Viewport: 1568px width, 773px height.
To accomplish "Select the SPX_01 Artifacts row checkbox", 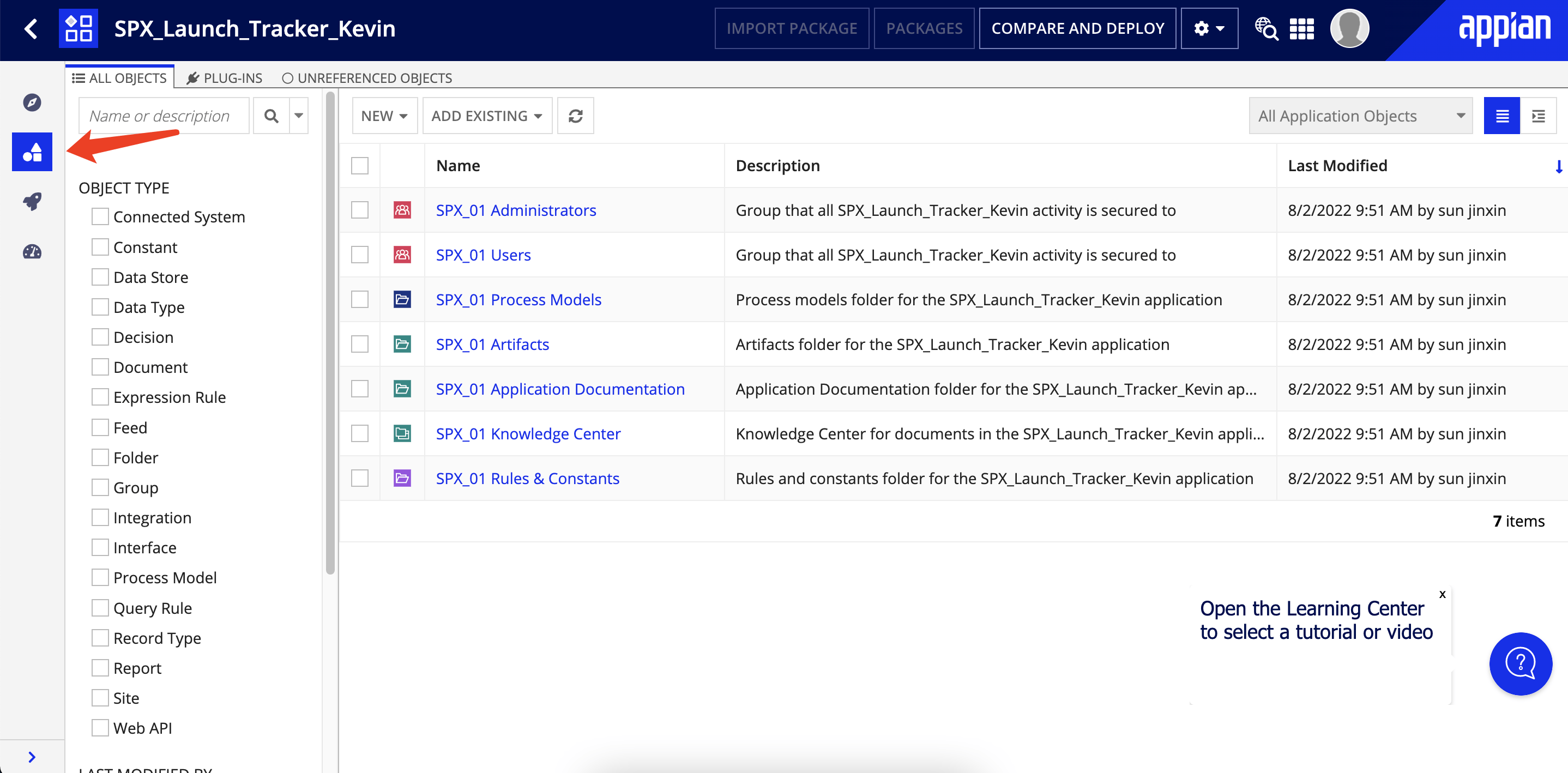I will [360, 344].
